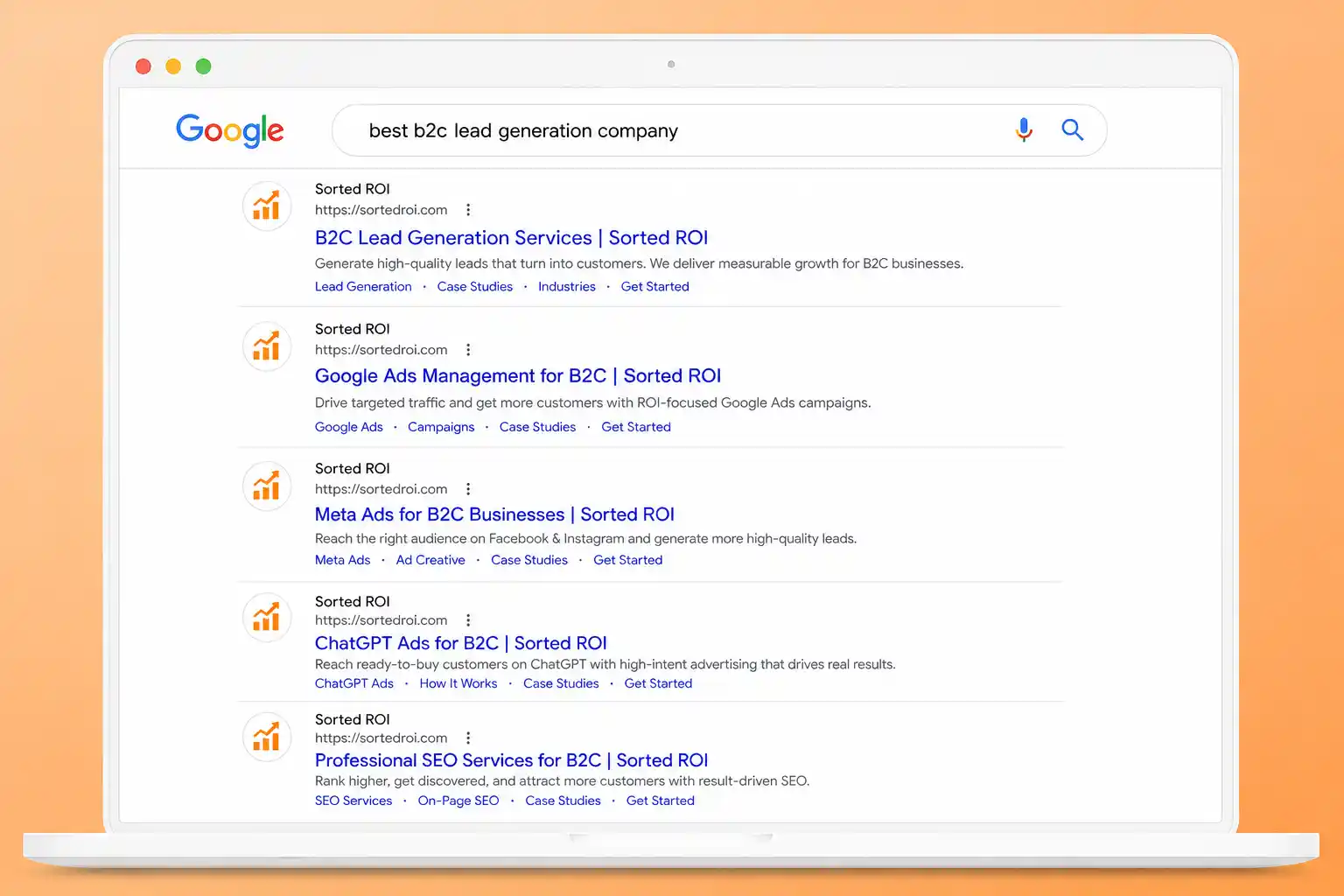Open B2C Lead Generation Services title link
This screenshot has width=1344, height=896.
click(511, 238)
